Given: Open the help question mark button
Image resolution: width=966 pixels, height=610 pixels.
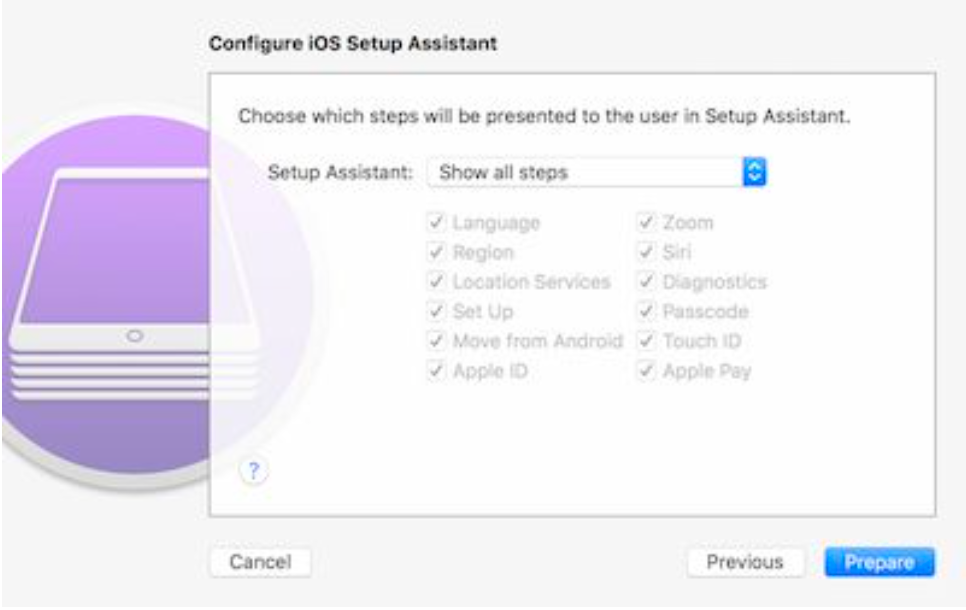Looking at the screenshot, I should 255,472.
